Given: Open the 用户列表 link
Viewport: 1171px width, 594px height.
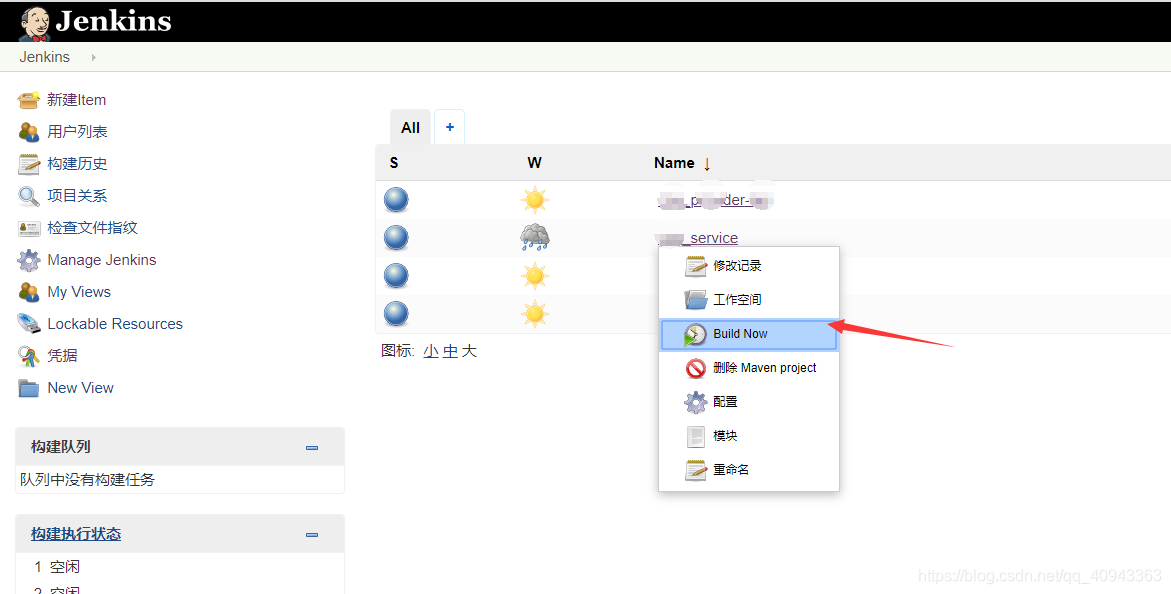Looking at the screenshot, I should pos(77,132).
